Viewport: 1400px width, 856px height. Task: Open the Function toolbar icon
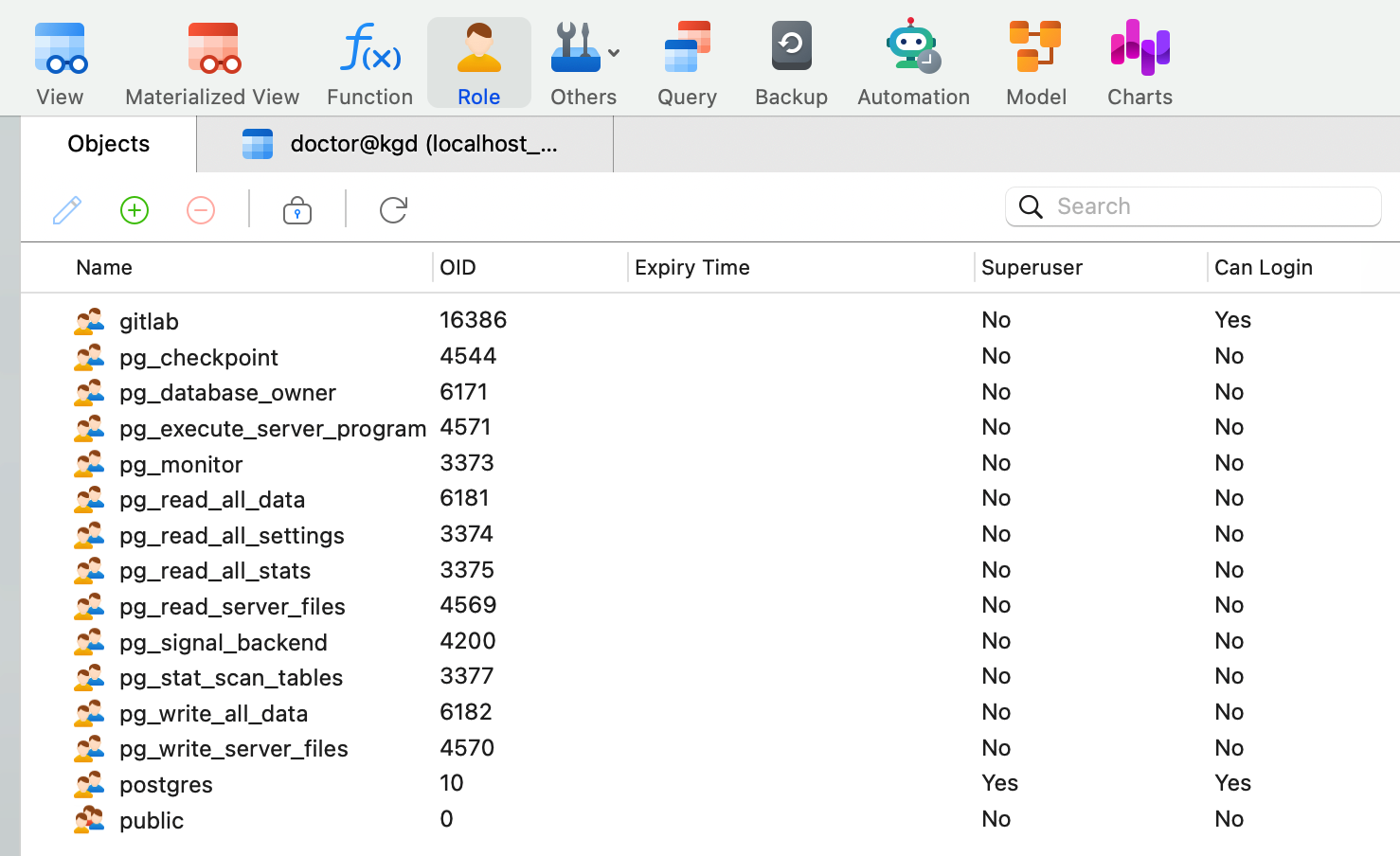(369, 62)
